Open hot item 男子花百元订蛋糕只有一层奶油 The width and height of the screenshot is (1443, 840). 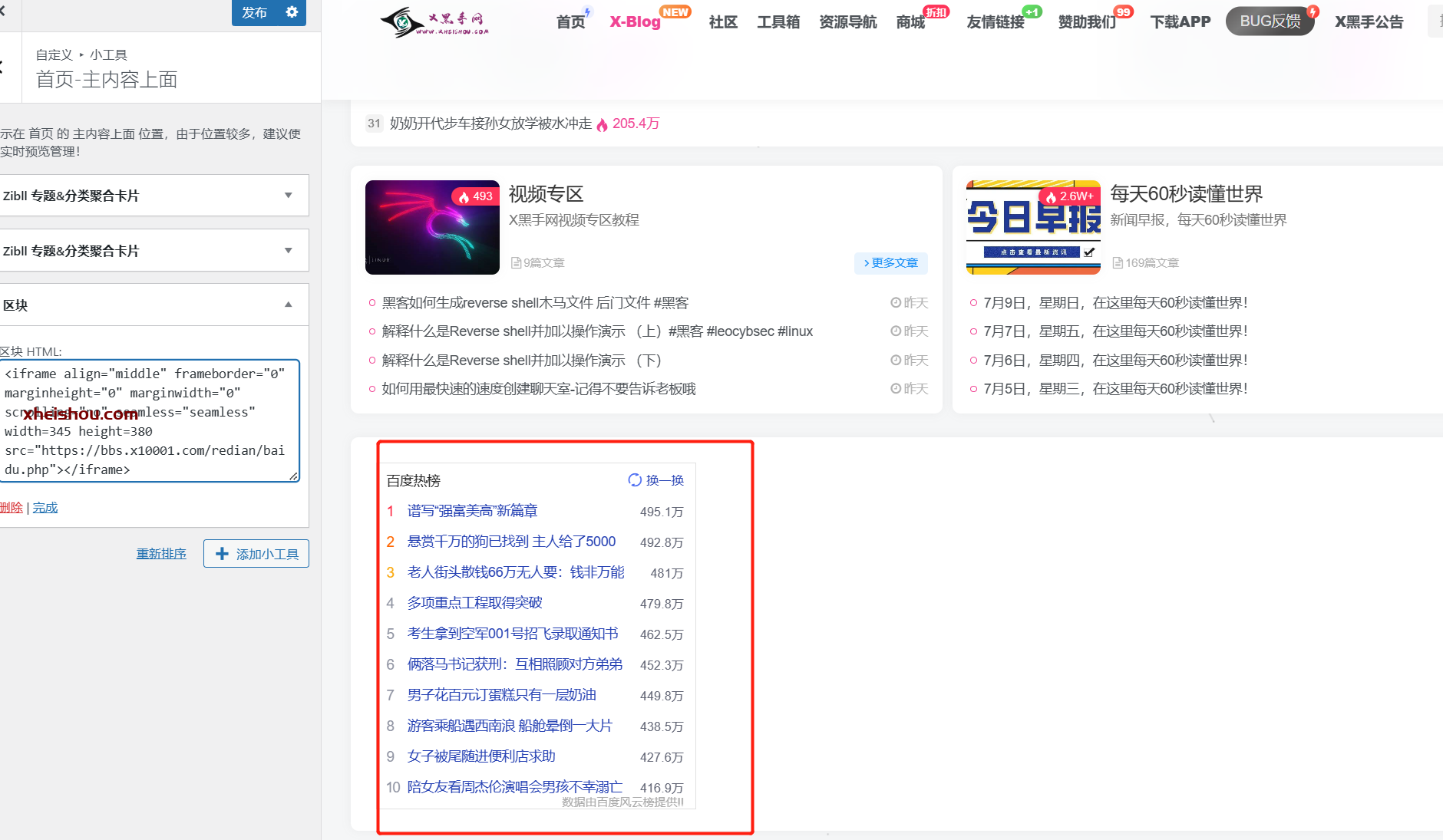pos(501,695)
